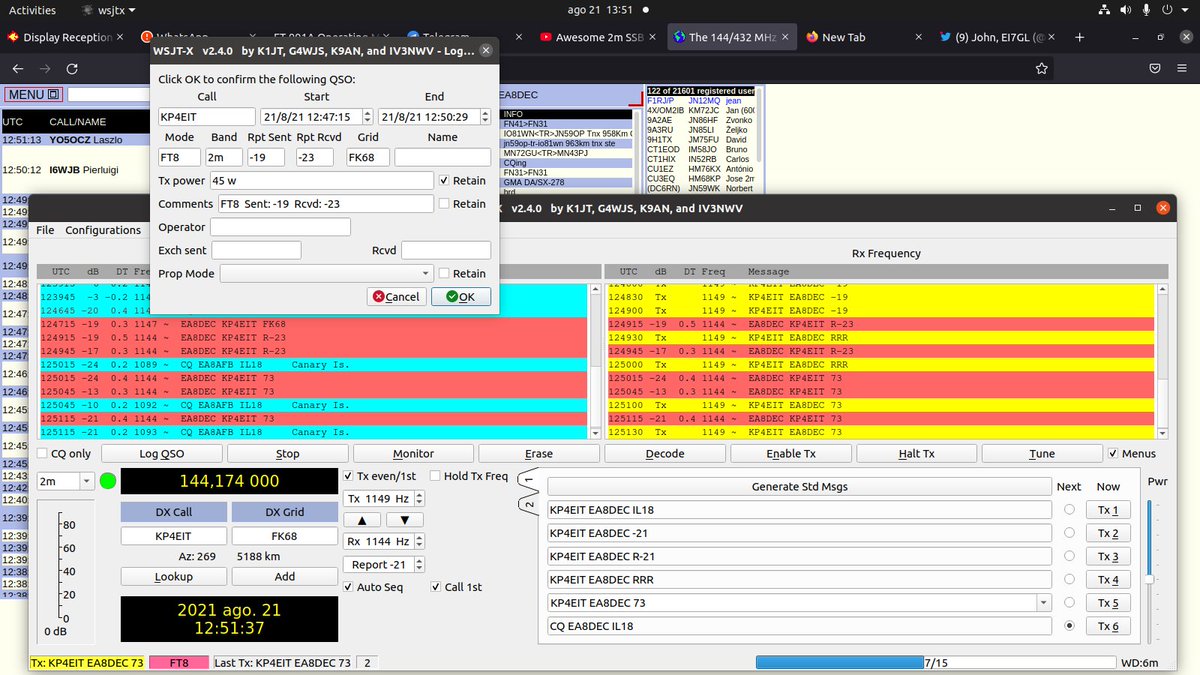Enable Hold Tx Freq checkbox
Image resolution: width=1200 pixels, height=675 pixels.
[x=434, y=476]
